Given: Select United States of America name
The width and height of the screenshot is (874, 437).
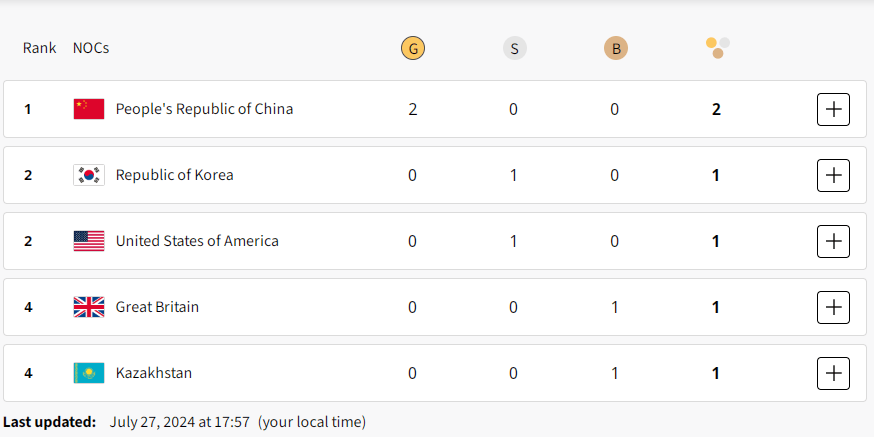Looking at the screenshot, I should pyautogui.click(x=197, y=241).
